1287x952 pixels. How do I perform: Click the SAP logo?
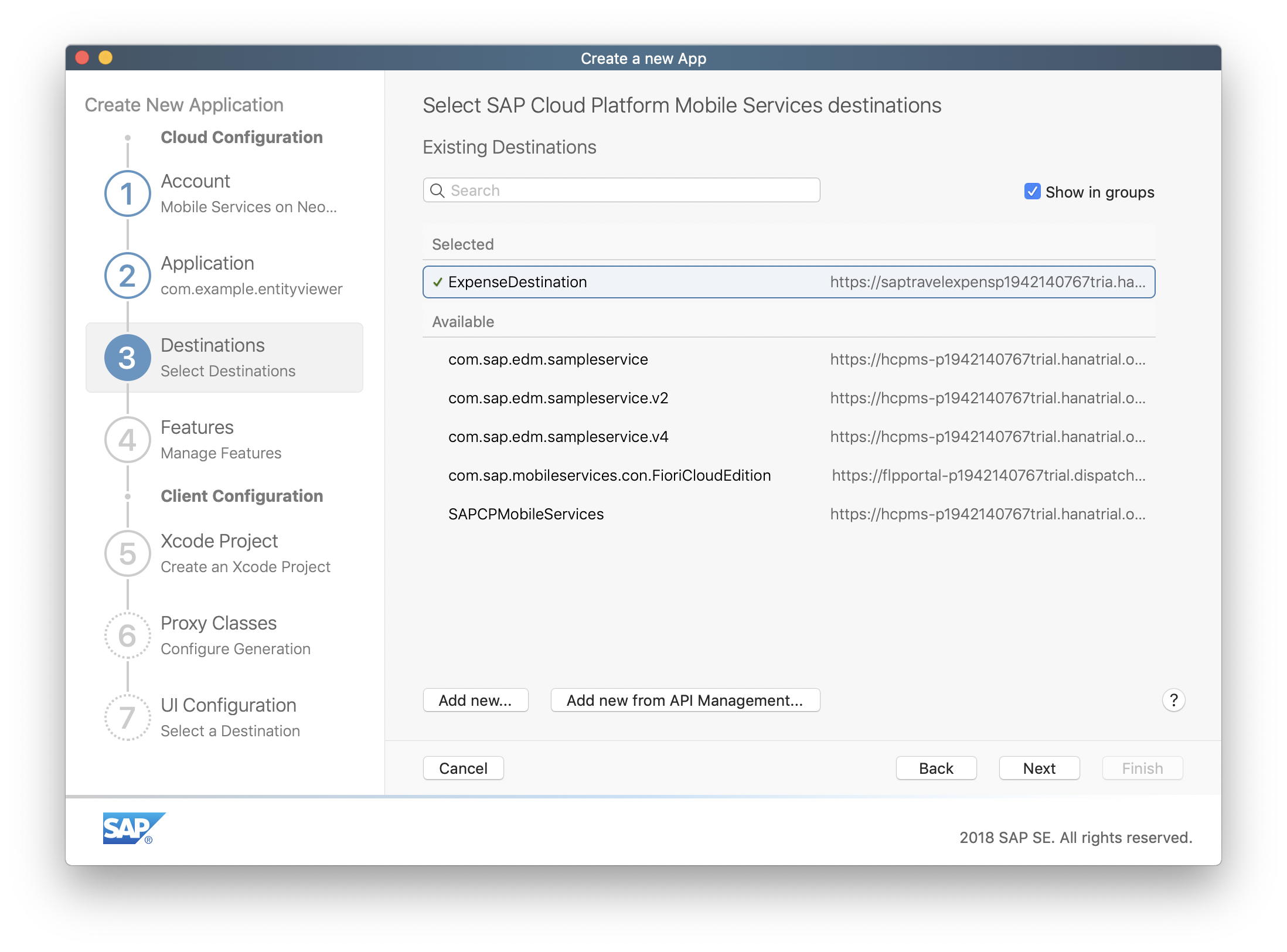[134, 828]
